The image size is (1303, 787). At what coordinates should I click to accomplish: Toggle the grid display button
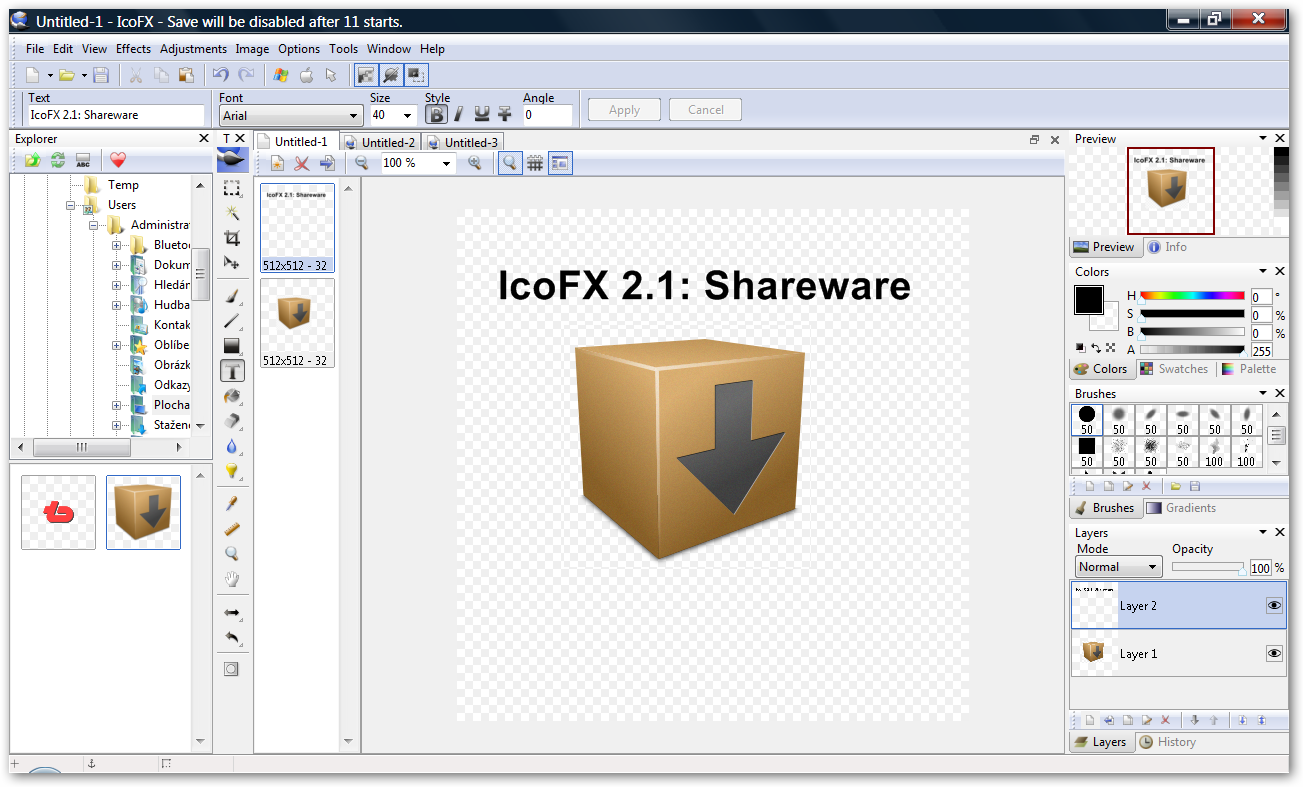pos(535,163)
